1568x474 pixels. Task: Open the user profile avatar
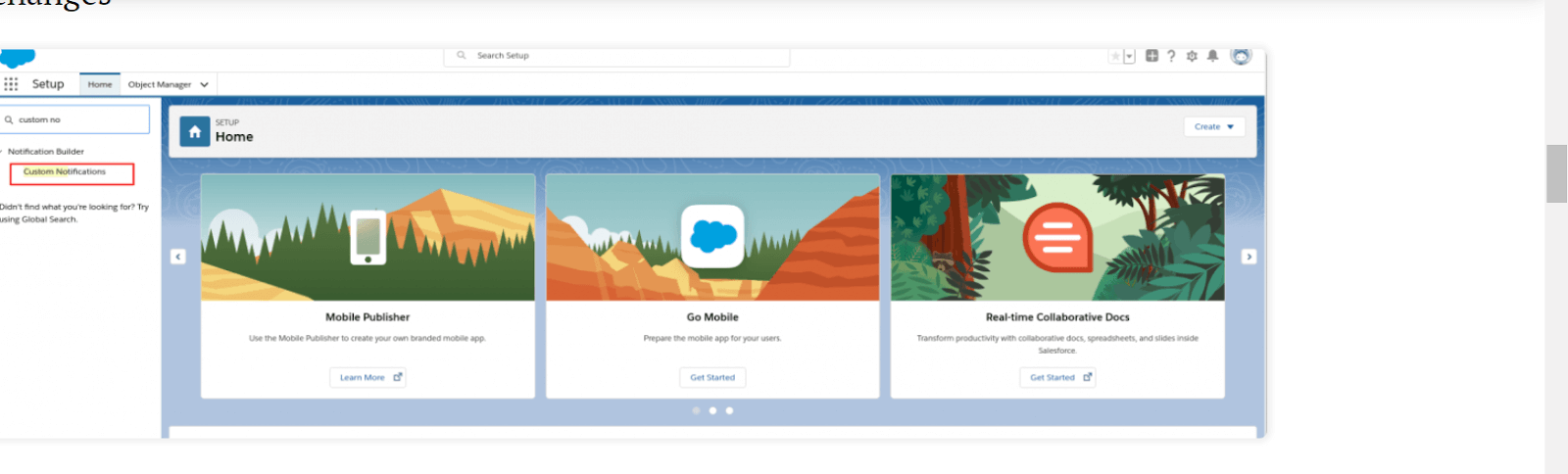[1241, 56]
